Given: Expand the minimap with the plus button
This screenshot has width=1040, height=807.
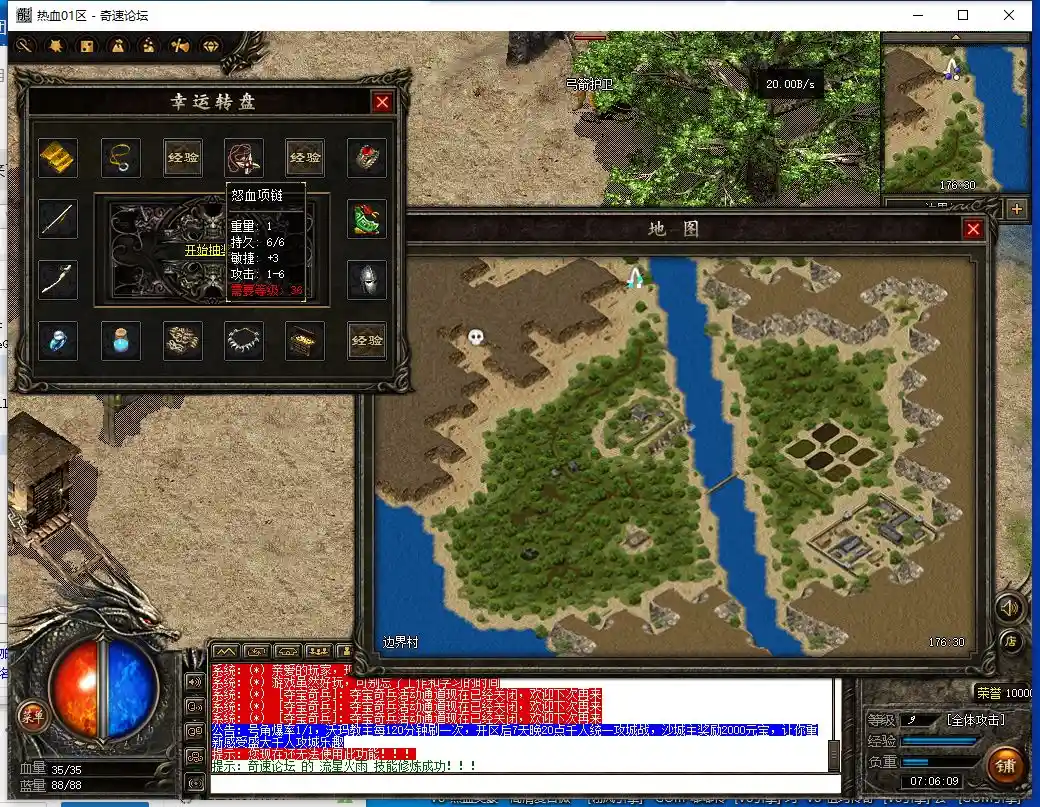Looking at the screenshot, I should (1017, 209).
